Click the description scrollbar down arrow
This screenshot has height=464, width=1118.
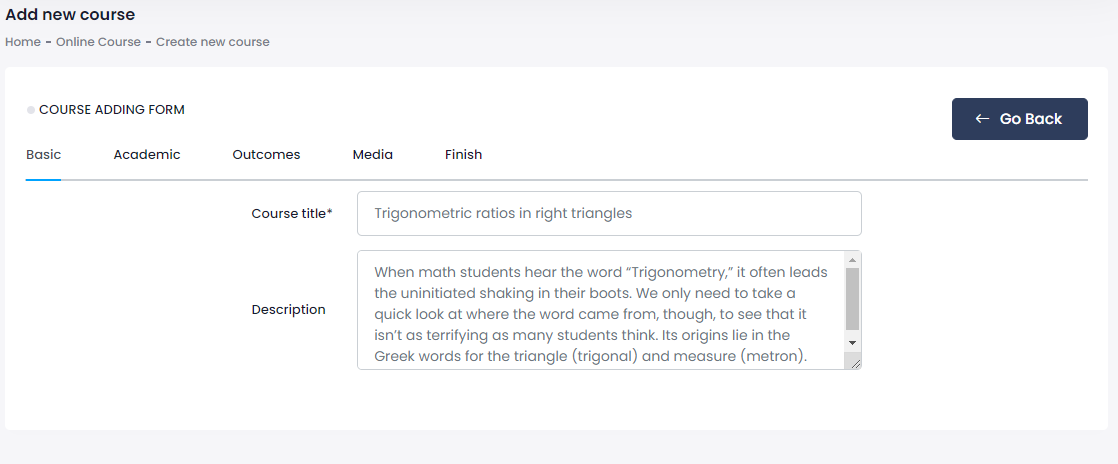[852, 343]
